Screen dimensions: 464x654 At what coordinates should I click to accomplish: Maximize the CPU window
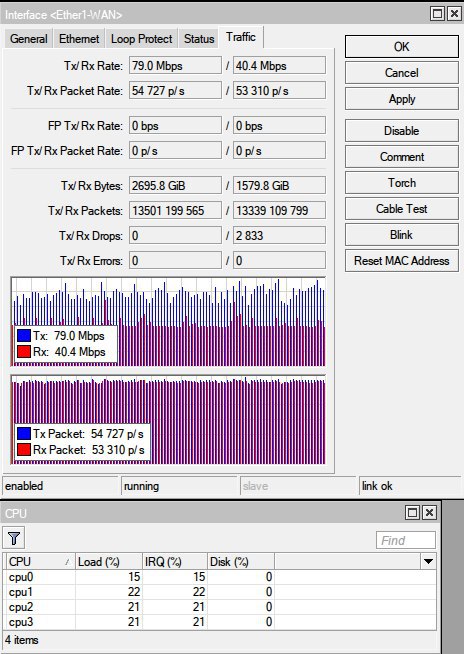pyautogui.click(x=412, y=512)
